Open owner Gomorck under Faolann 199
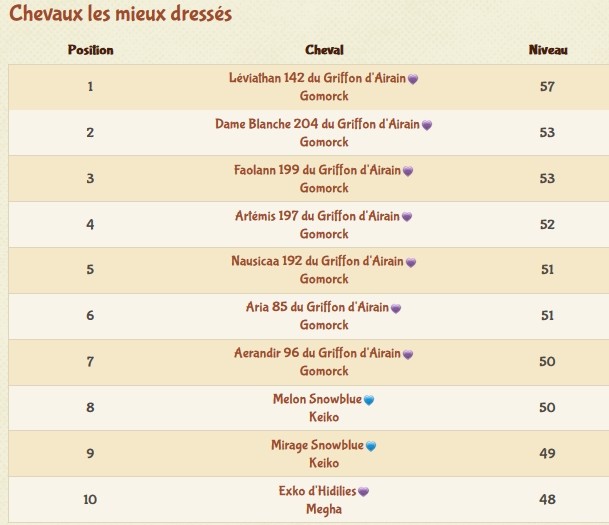The width and height of the screenshot is (609, 525). point(324,188)
